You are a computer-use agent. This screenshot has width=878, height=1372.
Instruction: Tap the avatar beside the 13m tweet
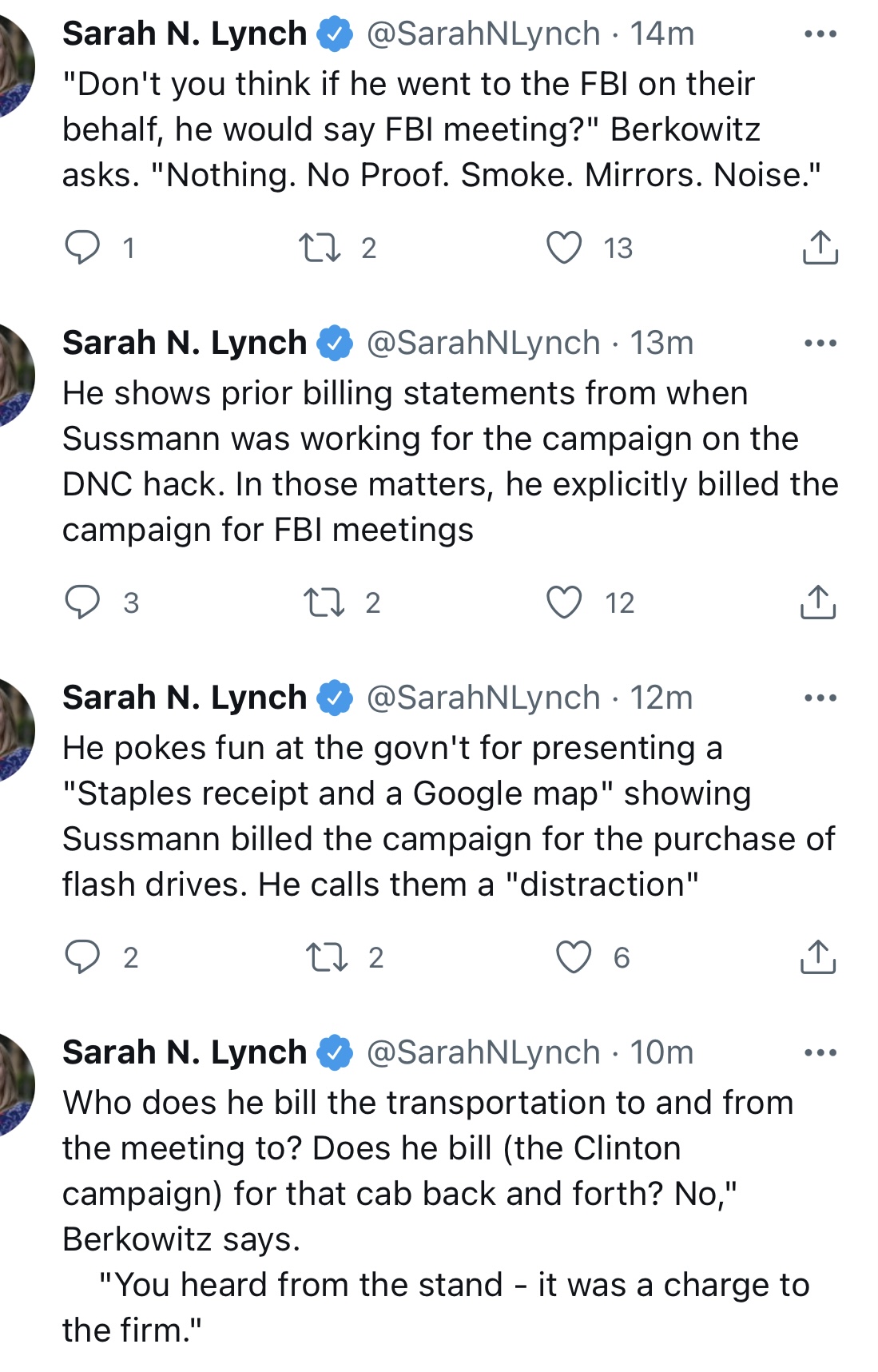pos(14,376)
